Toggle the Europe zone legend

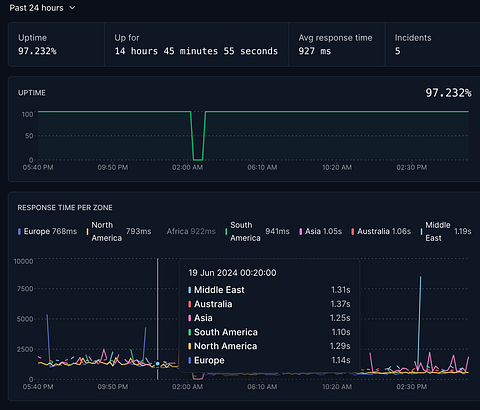coord(47,231)
